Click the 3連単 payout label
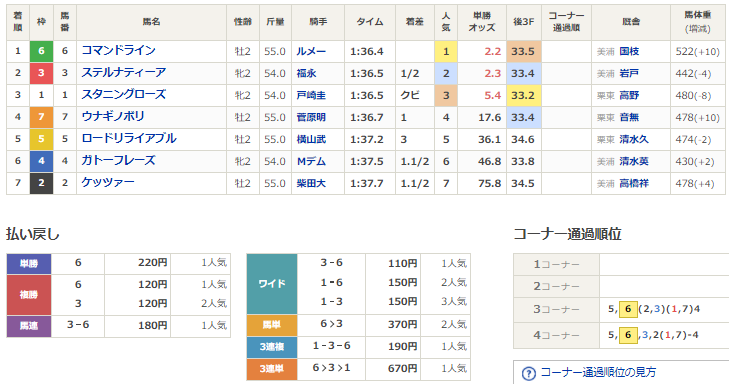 point(272,369)
